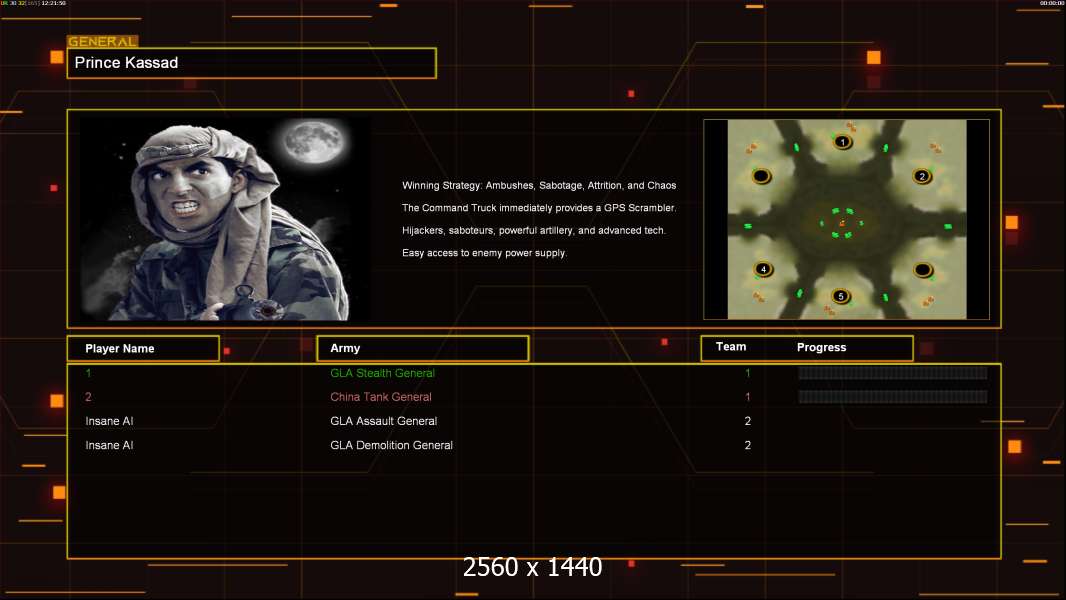1066x600 pixels.
Task: Click the Hijackers, saboteurs, powerful artillery line
Action: (534, 230)
